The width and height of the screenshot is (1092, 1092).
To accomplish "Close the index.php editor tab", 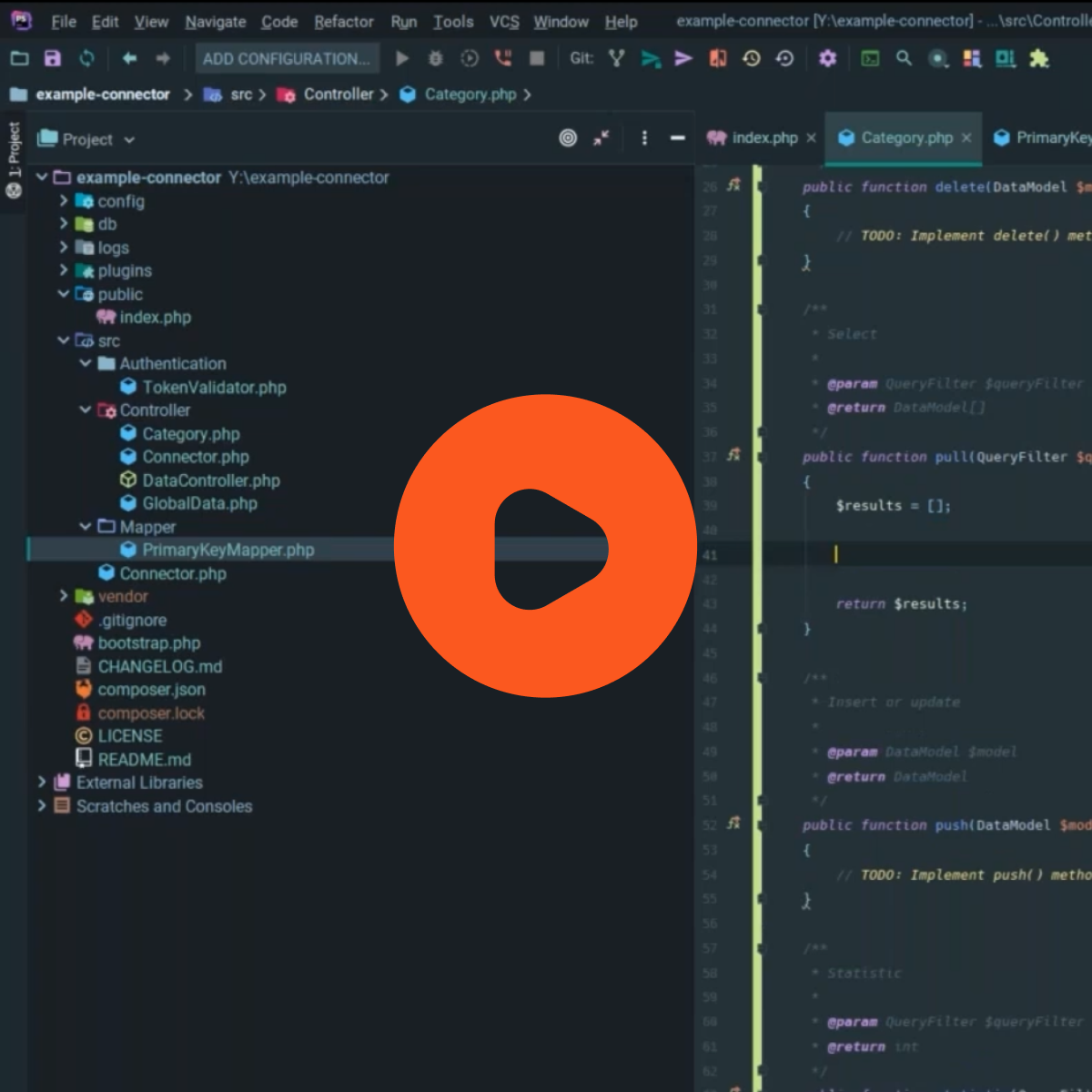I will [811, 137].
